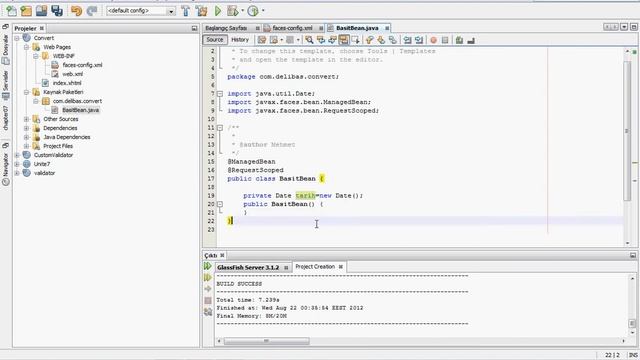Click the New File toolbar icon
Viewport: 640px width, 360px height.
pyautogui.click(x=11, y=11)
